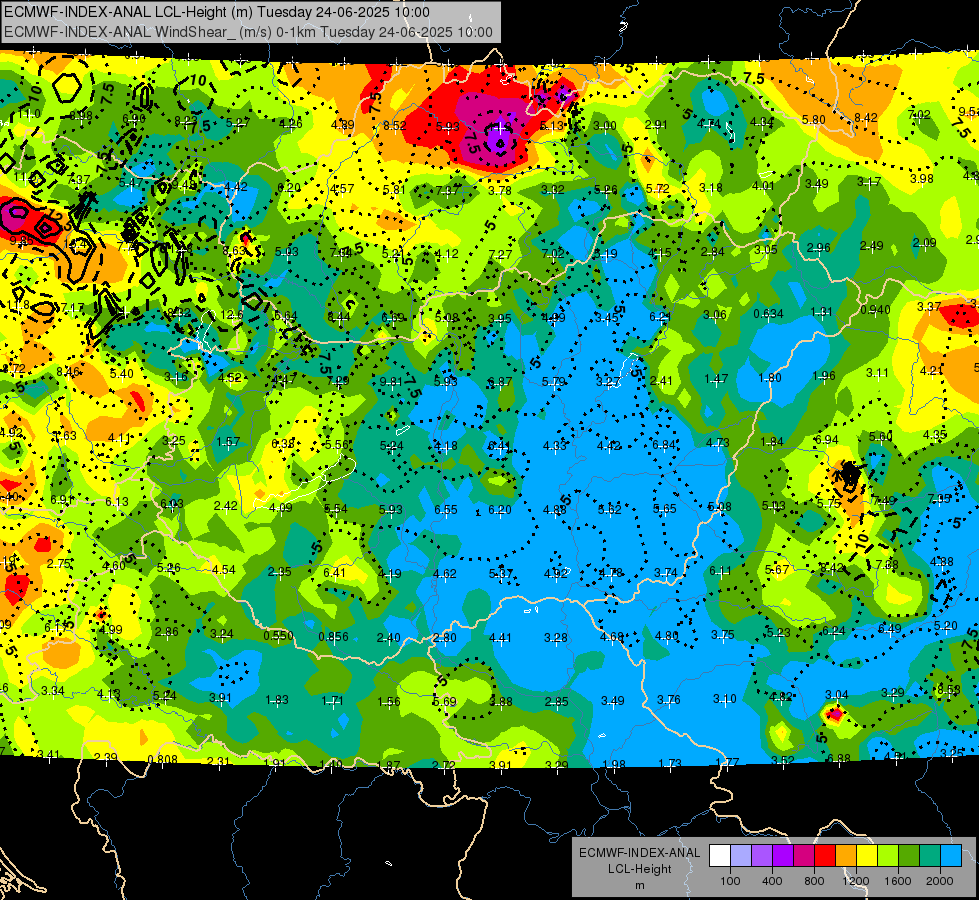The width and height of the screenshot is (979, 900).
Task: Click the light lavender legend swatch
Action: pos(741,856)
